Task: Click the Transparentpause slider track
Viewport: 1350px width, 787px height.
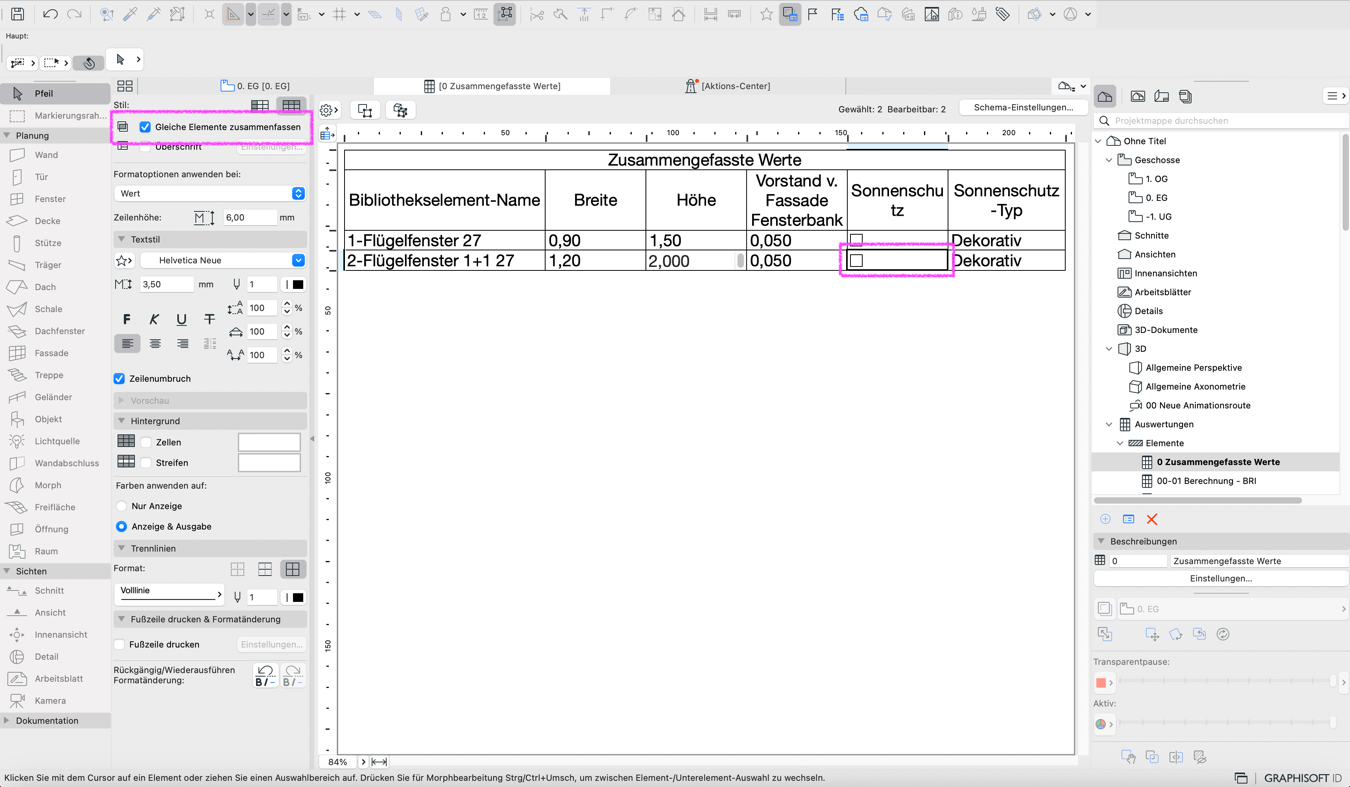Action: coord(1227,682)
